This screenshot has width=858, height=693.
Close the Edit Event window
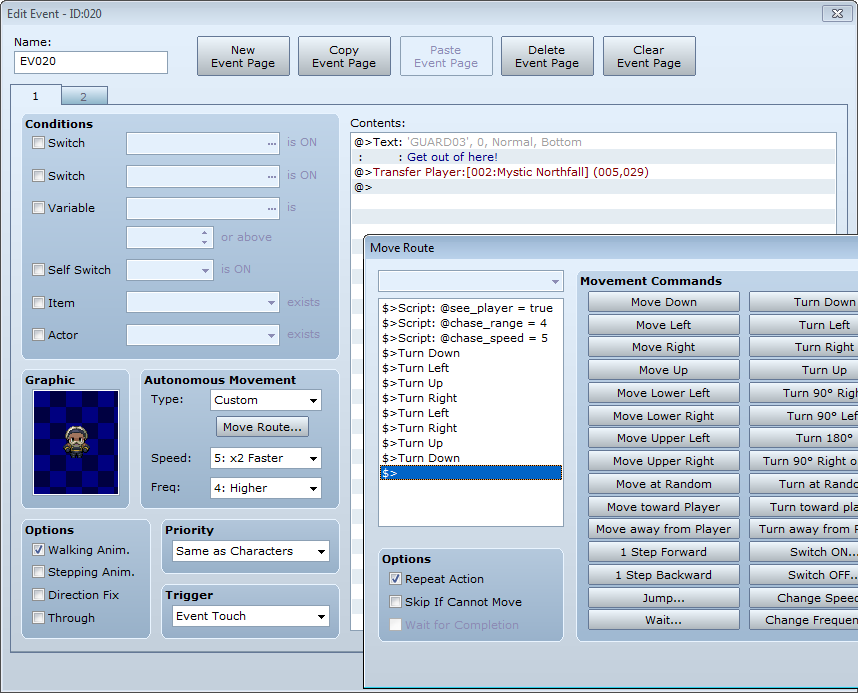click(837, 14)
